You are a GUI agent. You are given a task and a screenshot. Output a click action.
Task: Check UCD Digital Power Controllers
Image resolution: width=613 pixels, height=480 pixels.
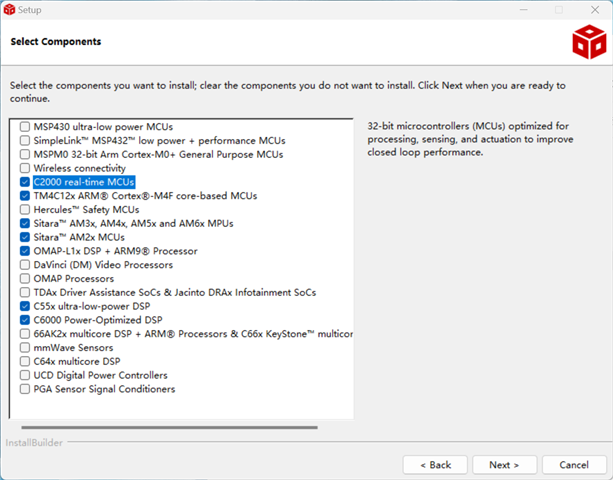tap(25, 375)
